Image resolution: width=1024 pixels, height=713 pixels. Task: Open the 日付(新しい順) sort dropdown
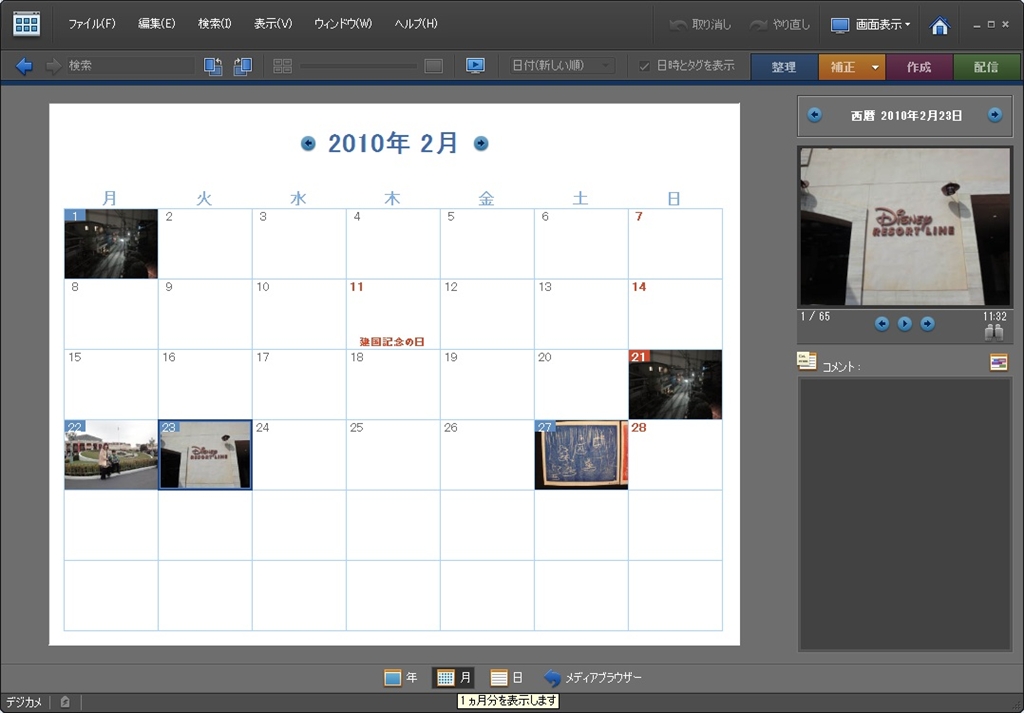pos(561,66)
